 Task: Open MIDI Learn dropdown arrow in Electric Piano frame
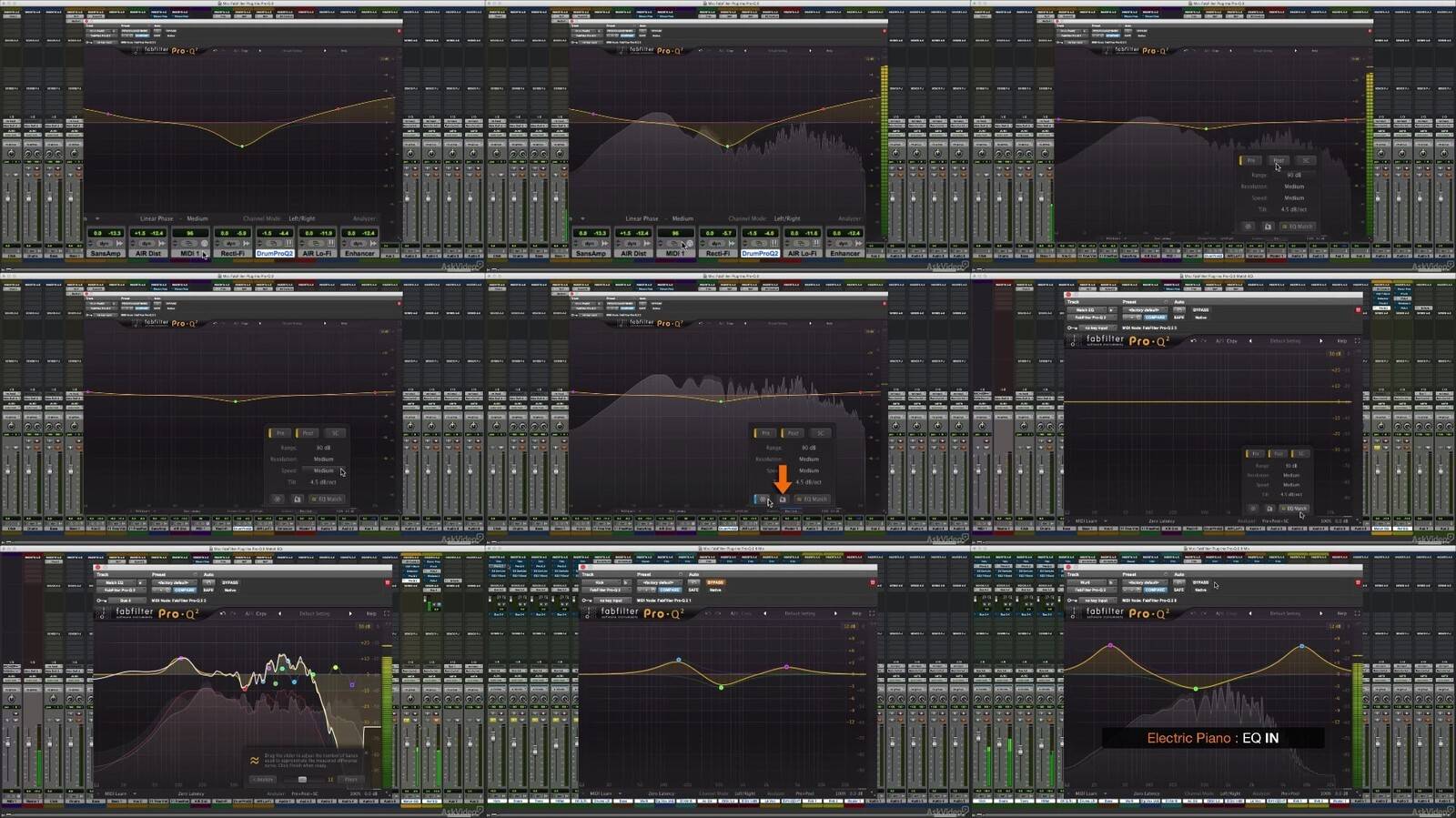tap(1105, 793)
